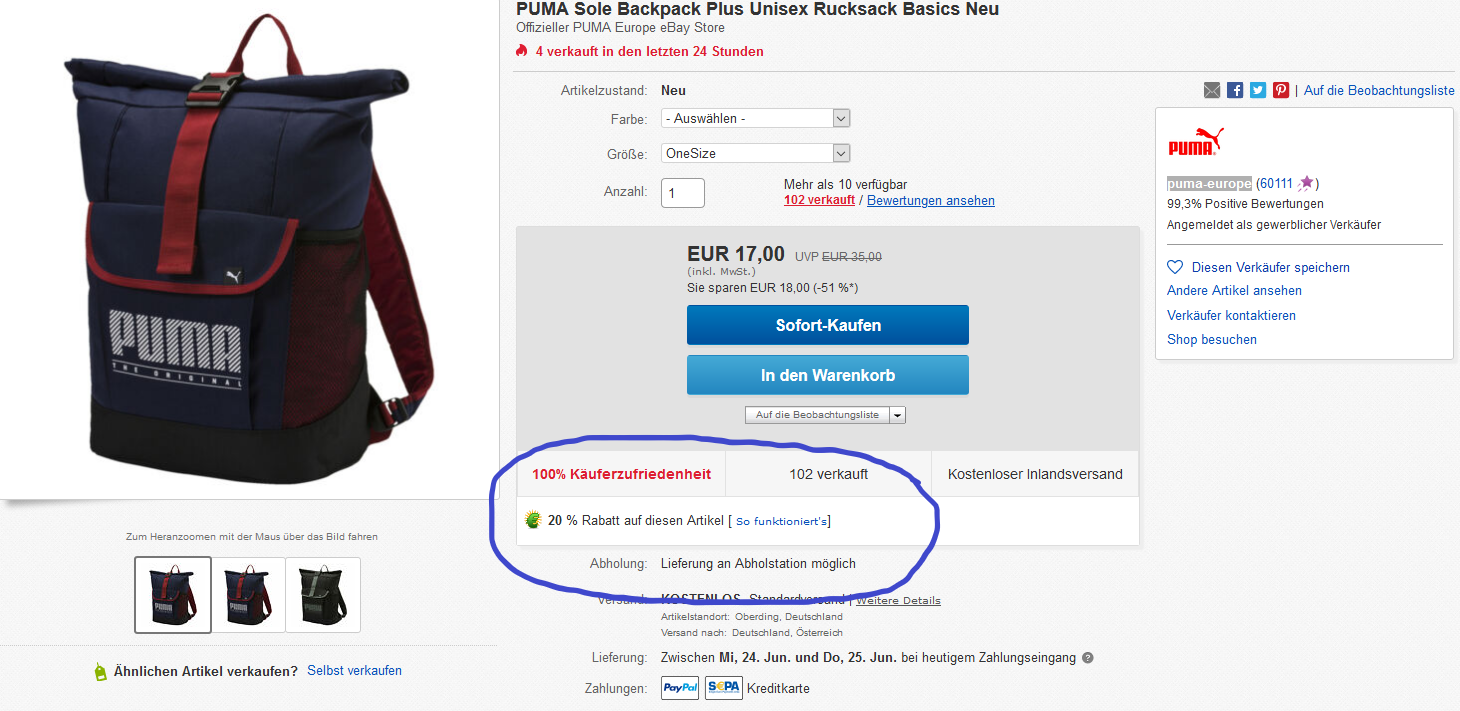This screenshot has width=1460, height=711.
Task: Select the first backpack thumbnail
Action: pyautogui.click(x=173, y=594)
